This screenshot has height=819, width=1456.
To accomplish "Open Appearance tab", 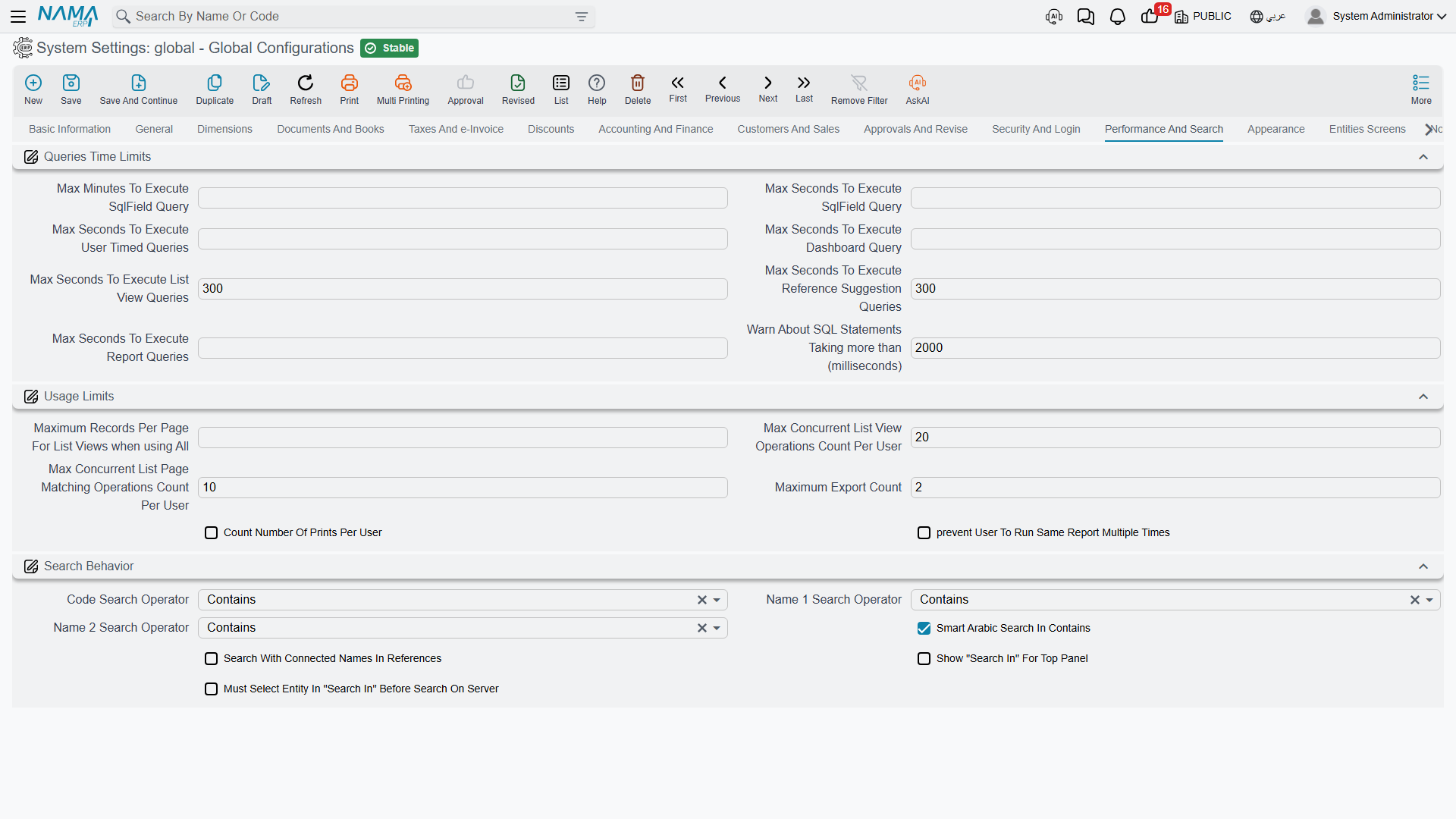I will coord(1276,130).
